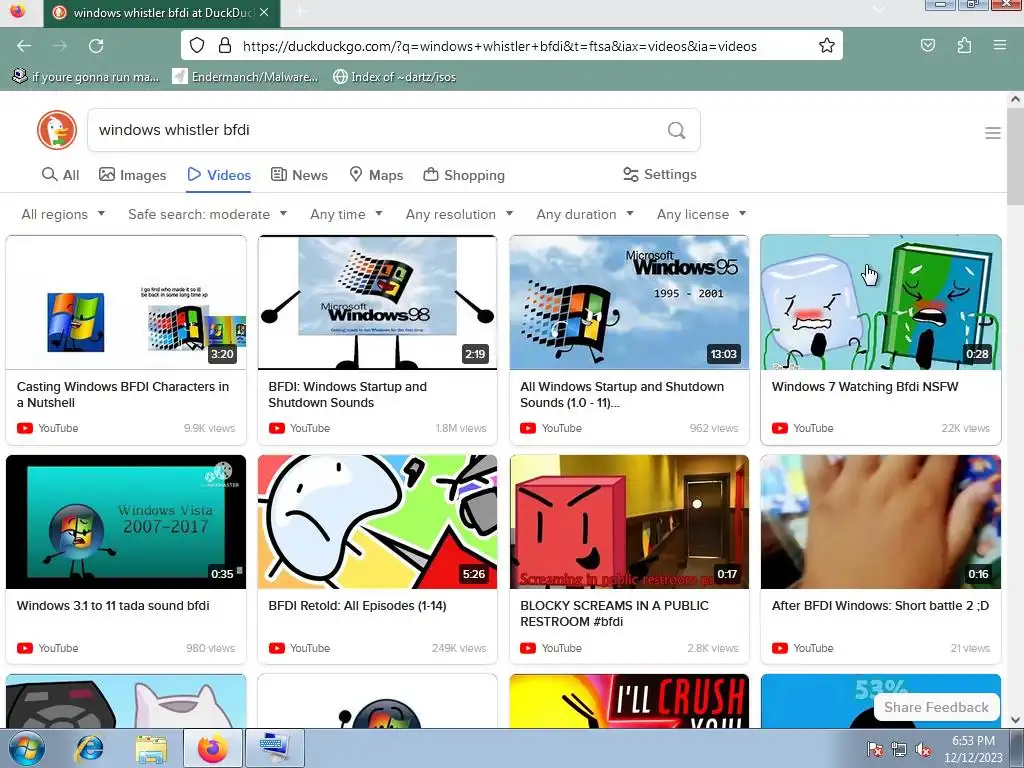Open the Windows 98 startup sounds thumbnail
Screen dimensions: 1024x768
377,303
